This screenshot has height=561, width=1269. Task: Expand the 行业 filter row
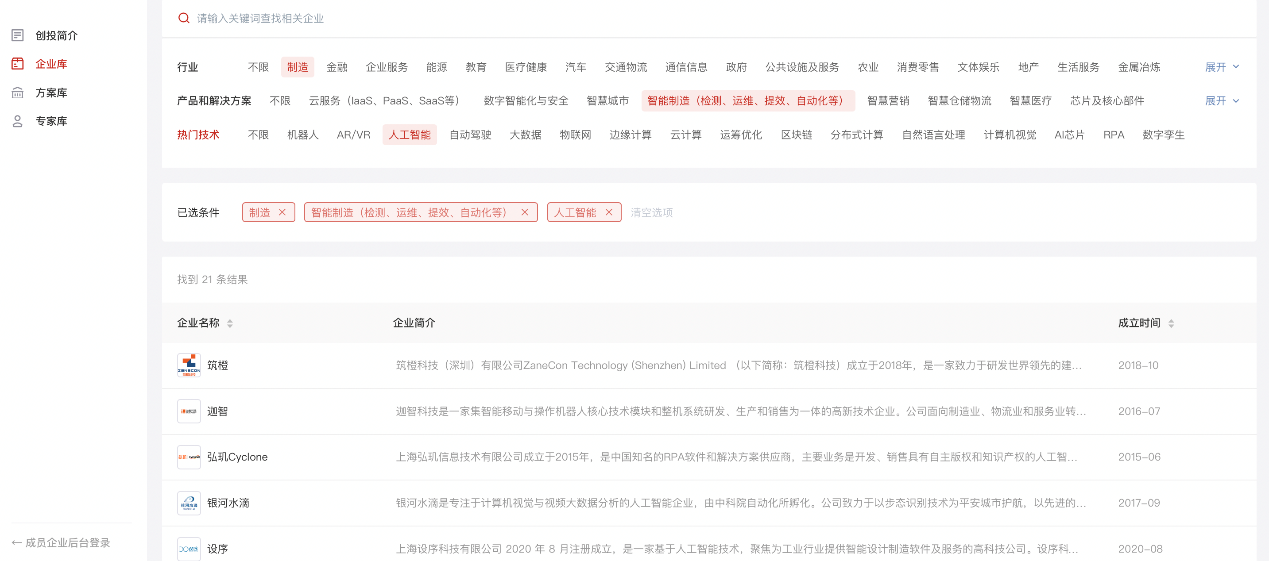[x=1222, y=67]
